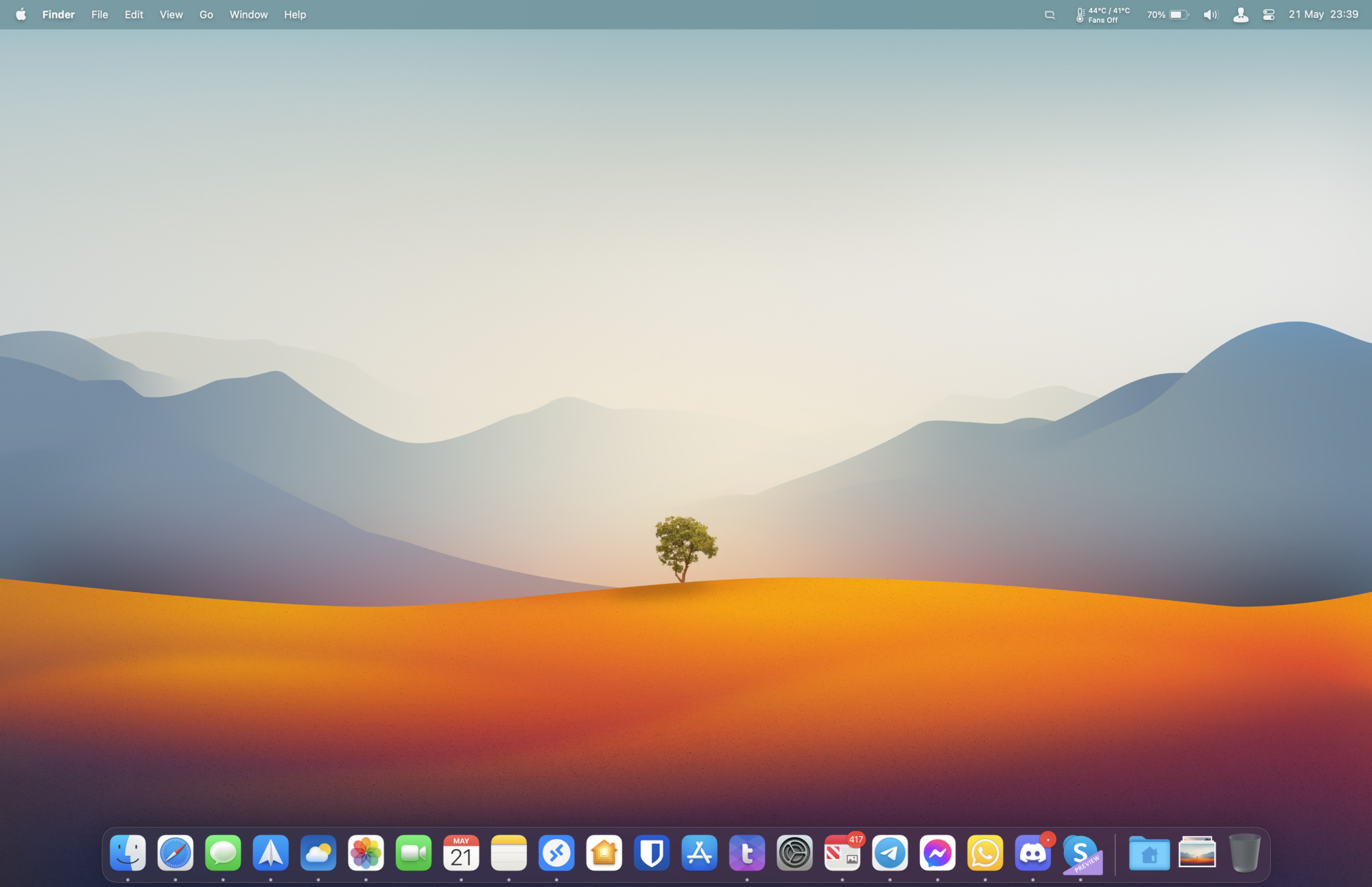Screen dimensions: 1372x887
Task: Open Control Center toggles in menu bar
Action: [1268, 14]
